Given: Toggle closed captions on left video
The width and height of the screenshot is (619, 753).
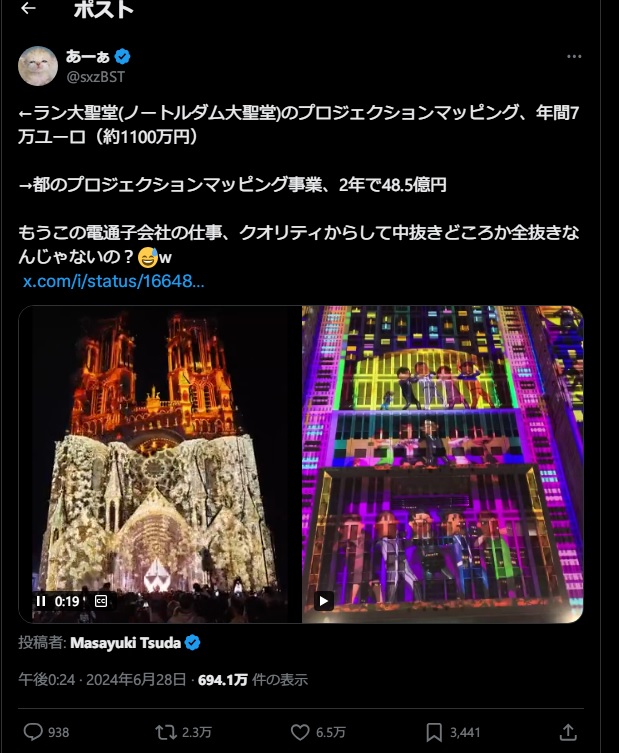Looking at the screenshot, I should click(x=101, y=601).
